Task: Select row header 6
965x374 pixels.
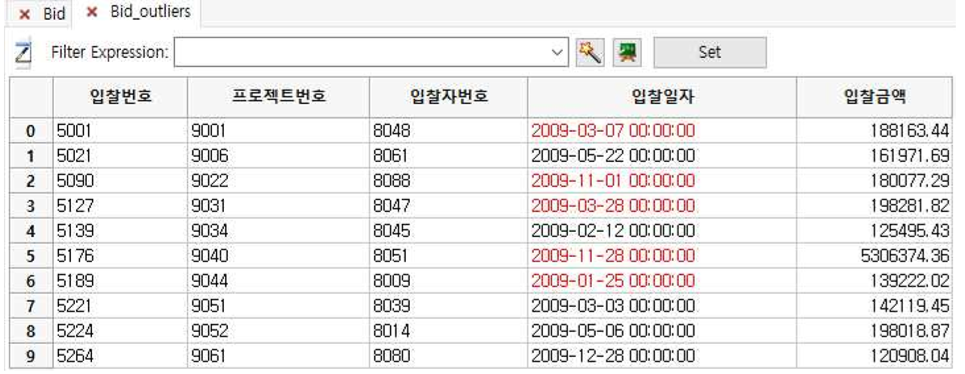Action: point(31,281)
